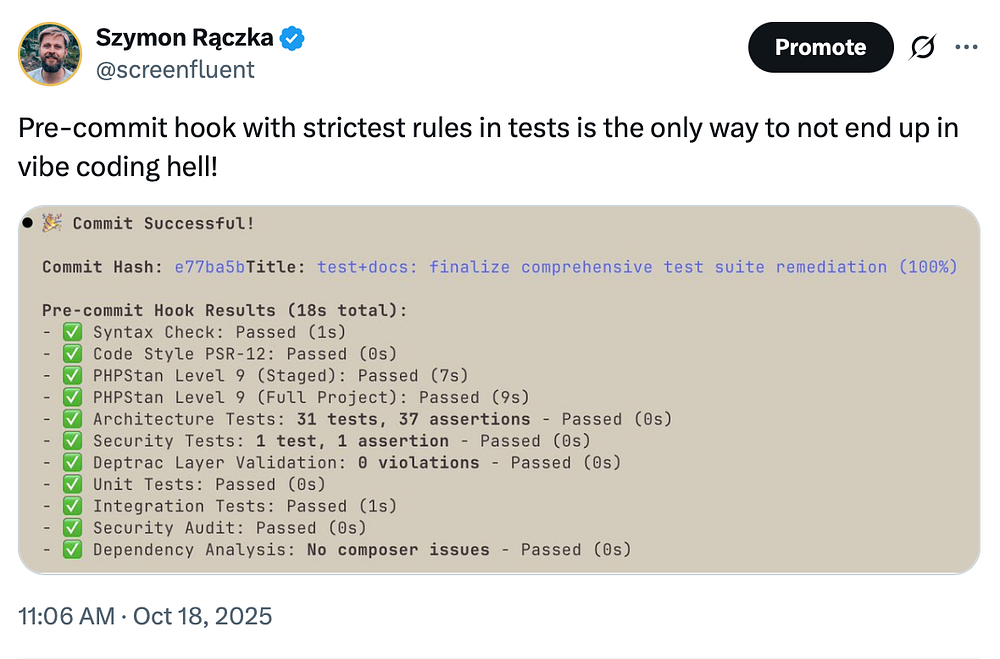Image resolution: width=1000 pixels, height=659 pixels.
Task: Click the green check beside Architecture Tests
Action: (x=72, y=419)
